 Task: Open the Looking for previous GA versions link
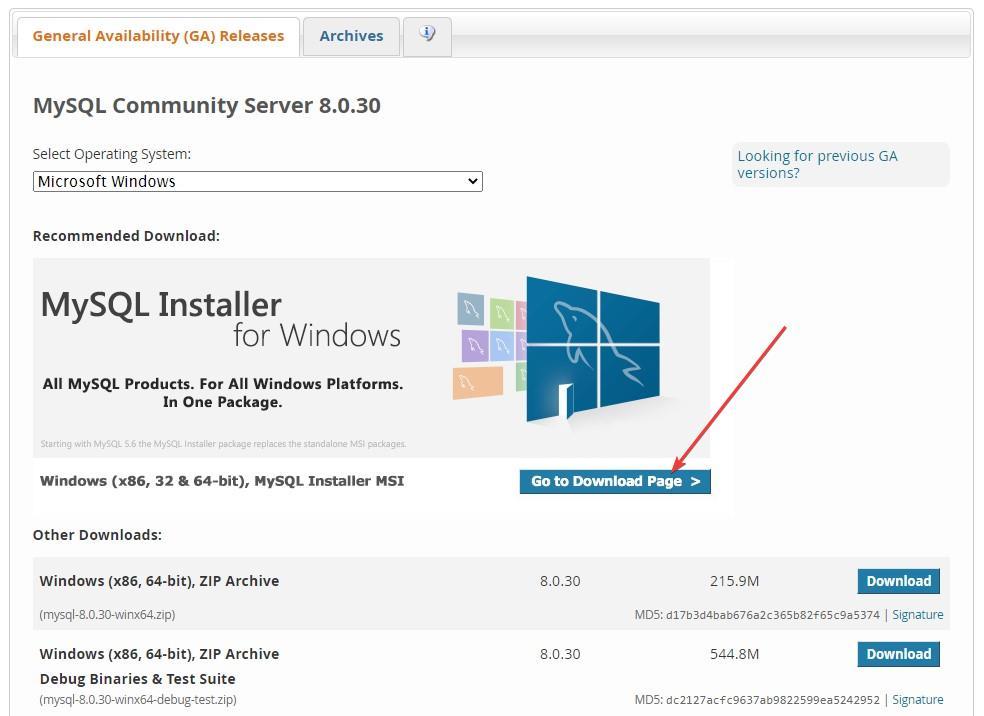tap(817, 164)
